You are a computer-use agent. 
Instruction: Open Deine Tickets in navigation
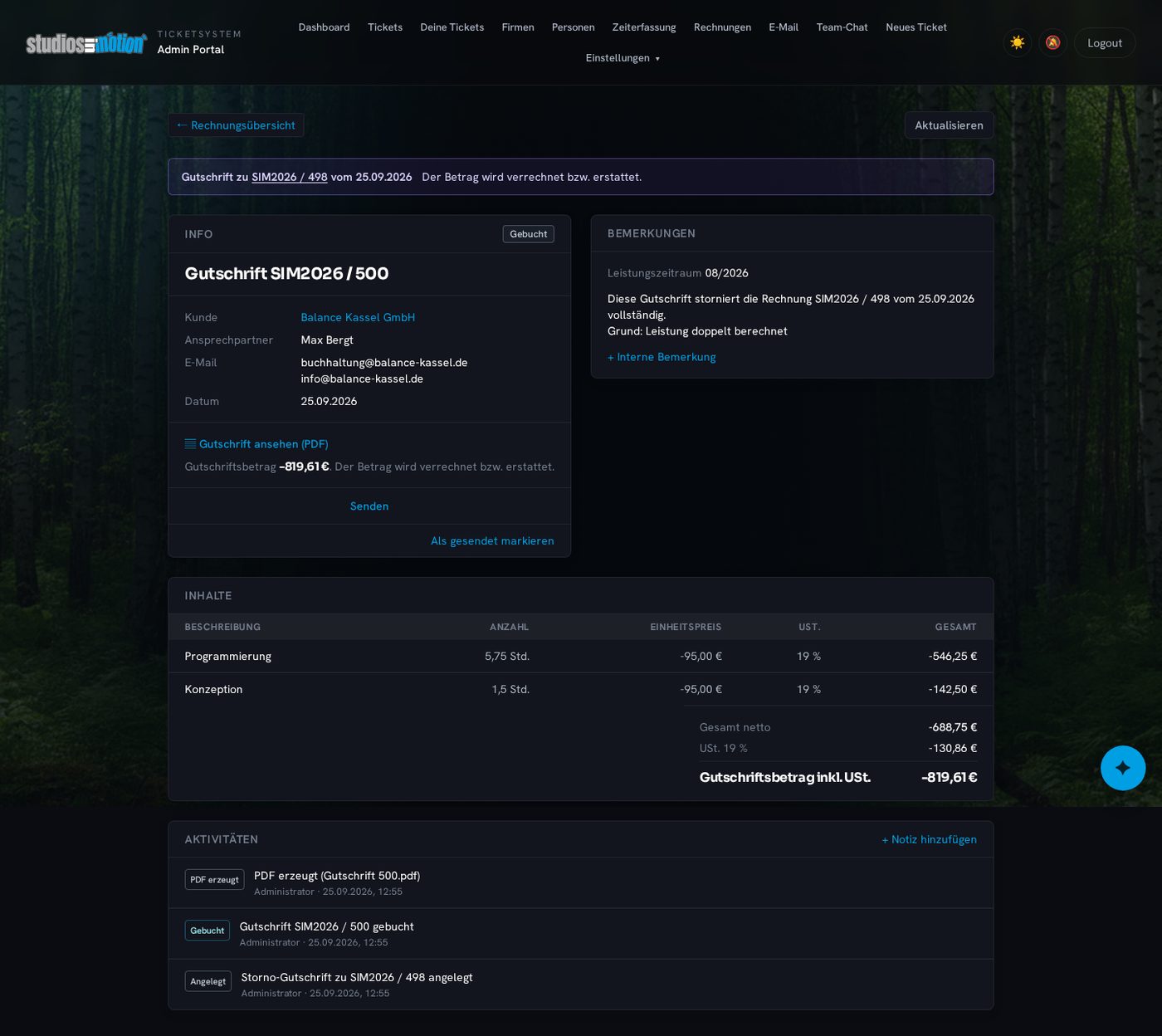point(452,27)
